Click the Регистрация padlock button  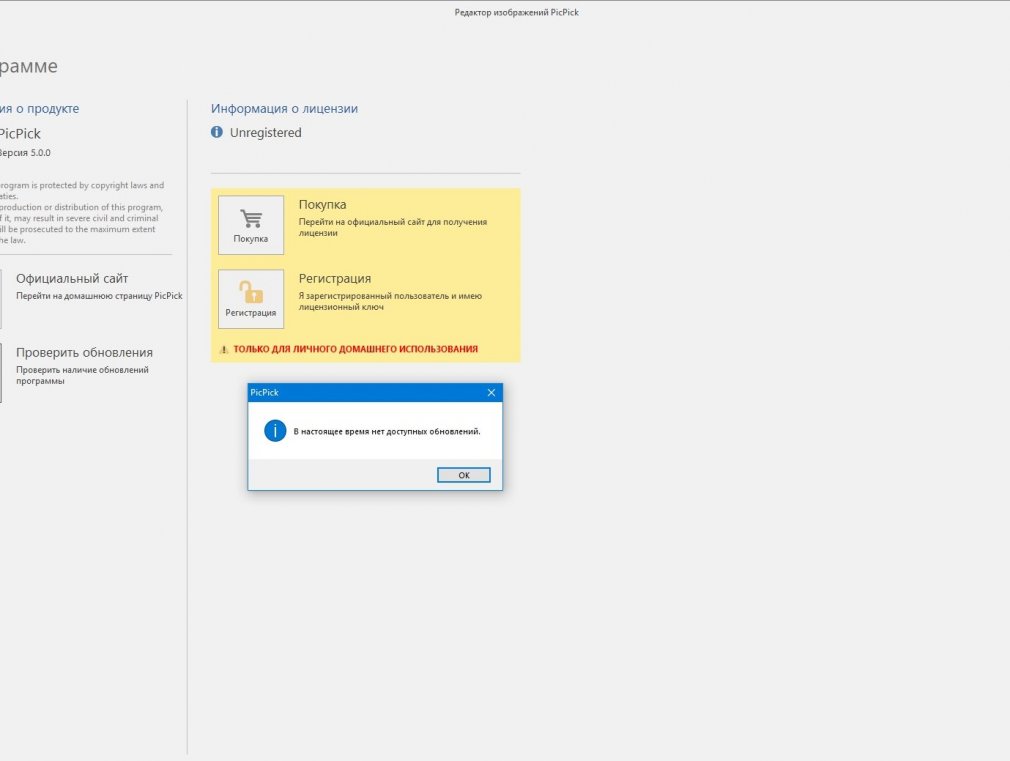click(x=251, y=299)
